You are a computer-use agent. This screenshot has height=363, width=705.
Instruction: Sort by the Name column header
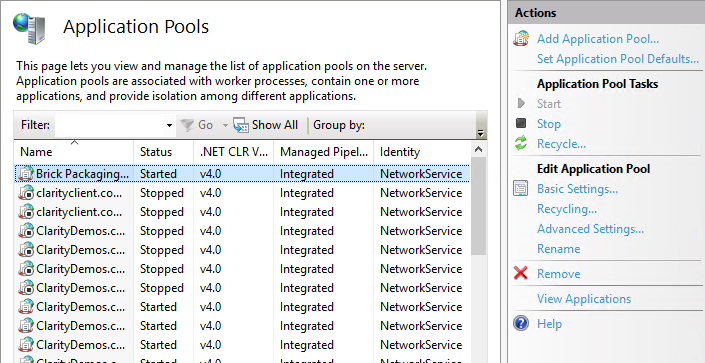click(74, 152)
